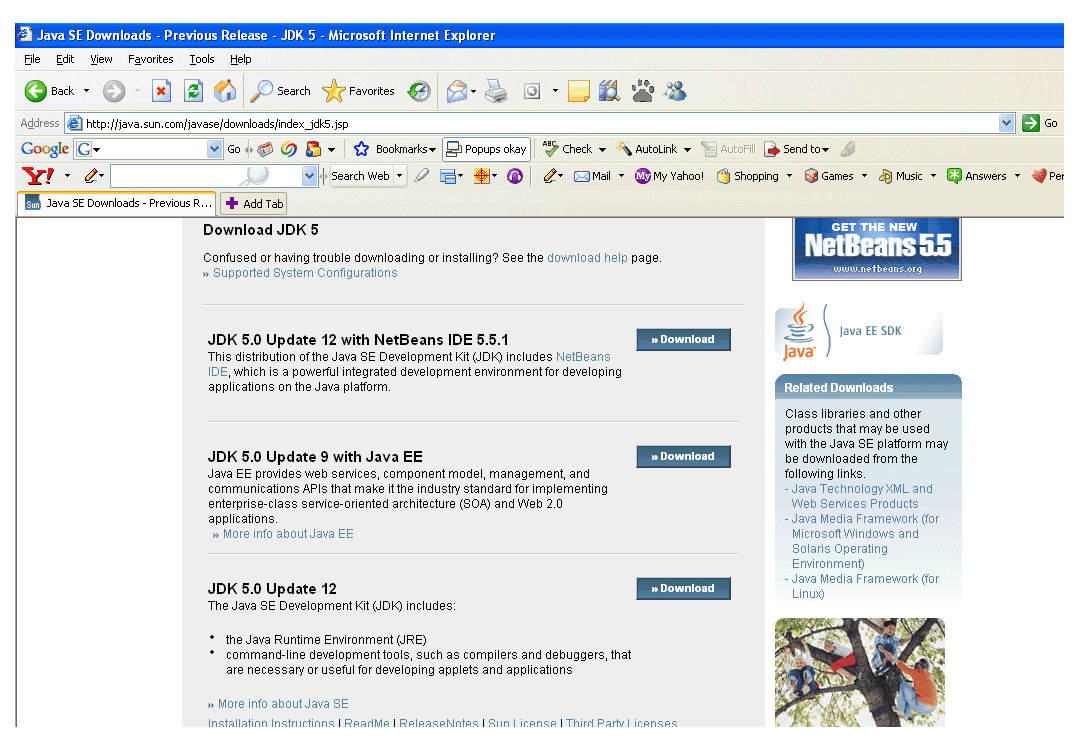1080x750 pixels.
Task: Open My Yahoo! toolbar button
Action: click(x=669, y=176)
